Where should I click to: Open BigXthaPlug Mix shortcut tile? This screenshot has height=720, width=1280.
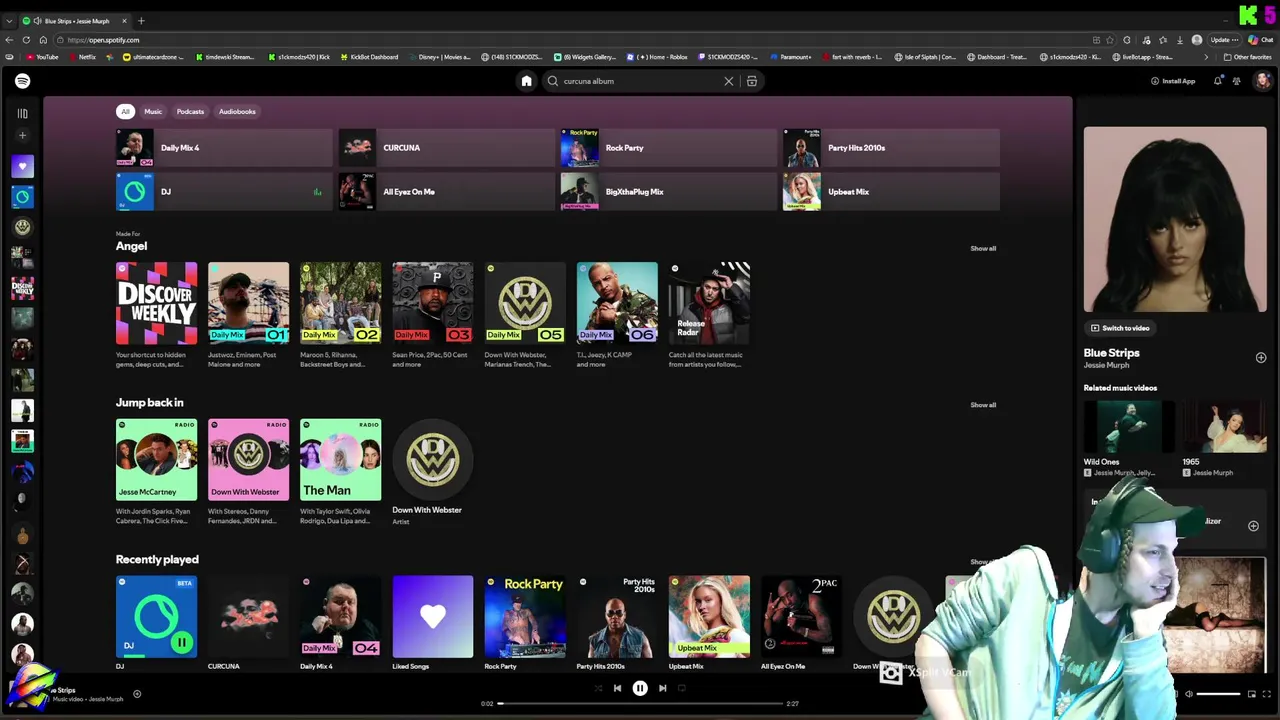coord(668,192)
